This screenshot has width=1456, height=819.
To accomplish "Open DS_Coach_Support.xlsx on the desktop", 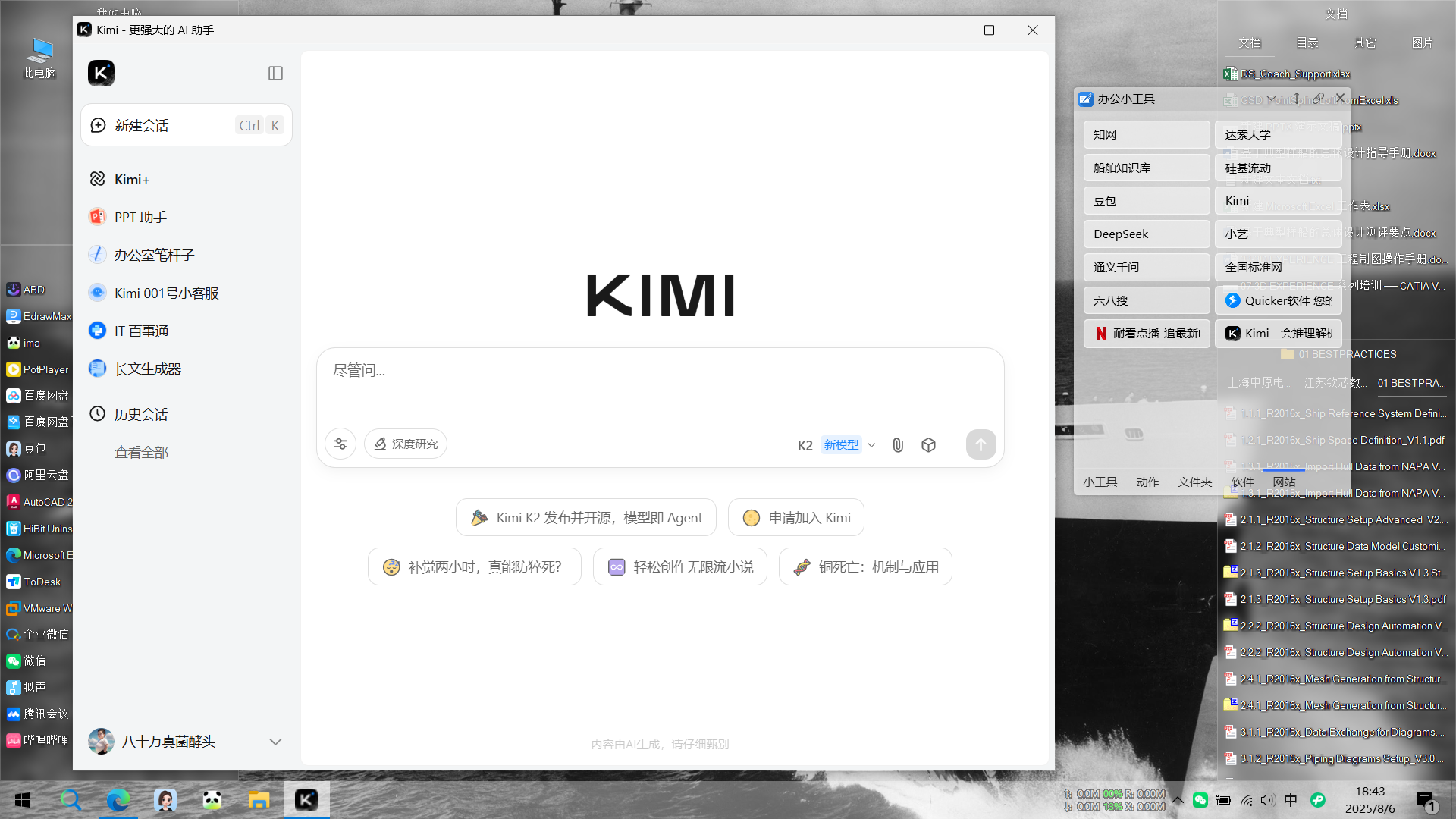I will (1288, 74).
